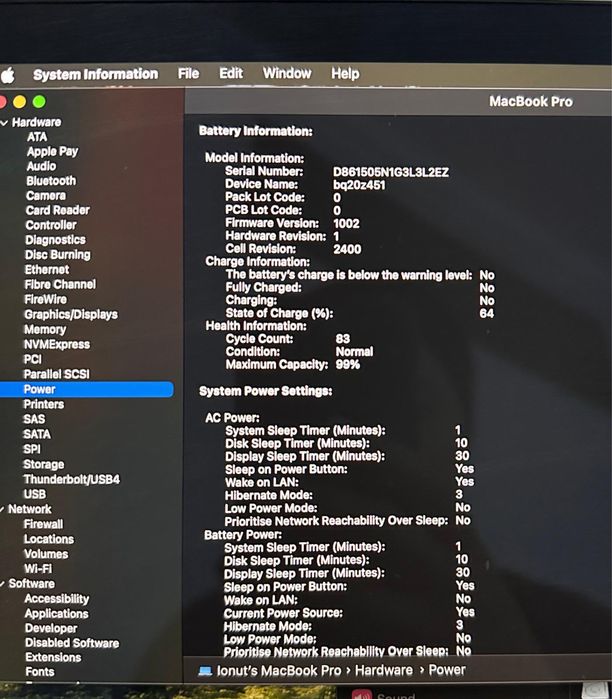Screen dimensions: 612x699
Task: Select Camera in the sidebar
Action: (46, 196)
